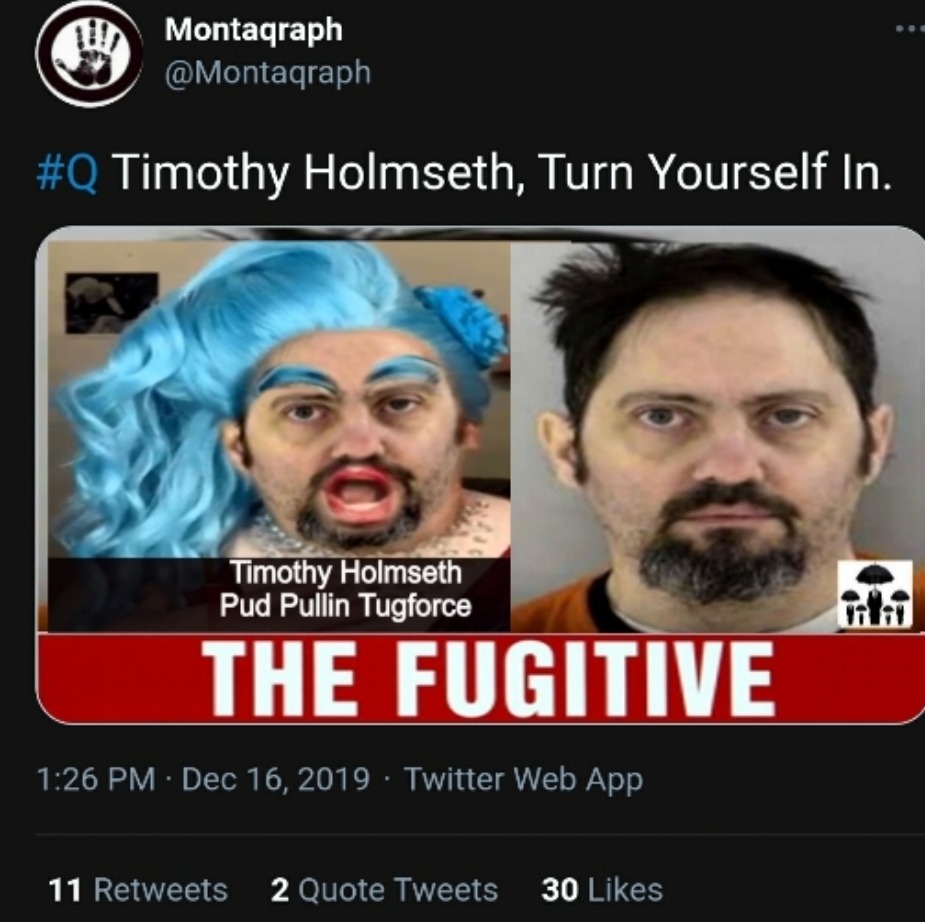Click the Pud Pullin Tugforce caption line

[345, 605]
